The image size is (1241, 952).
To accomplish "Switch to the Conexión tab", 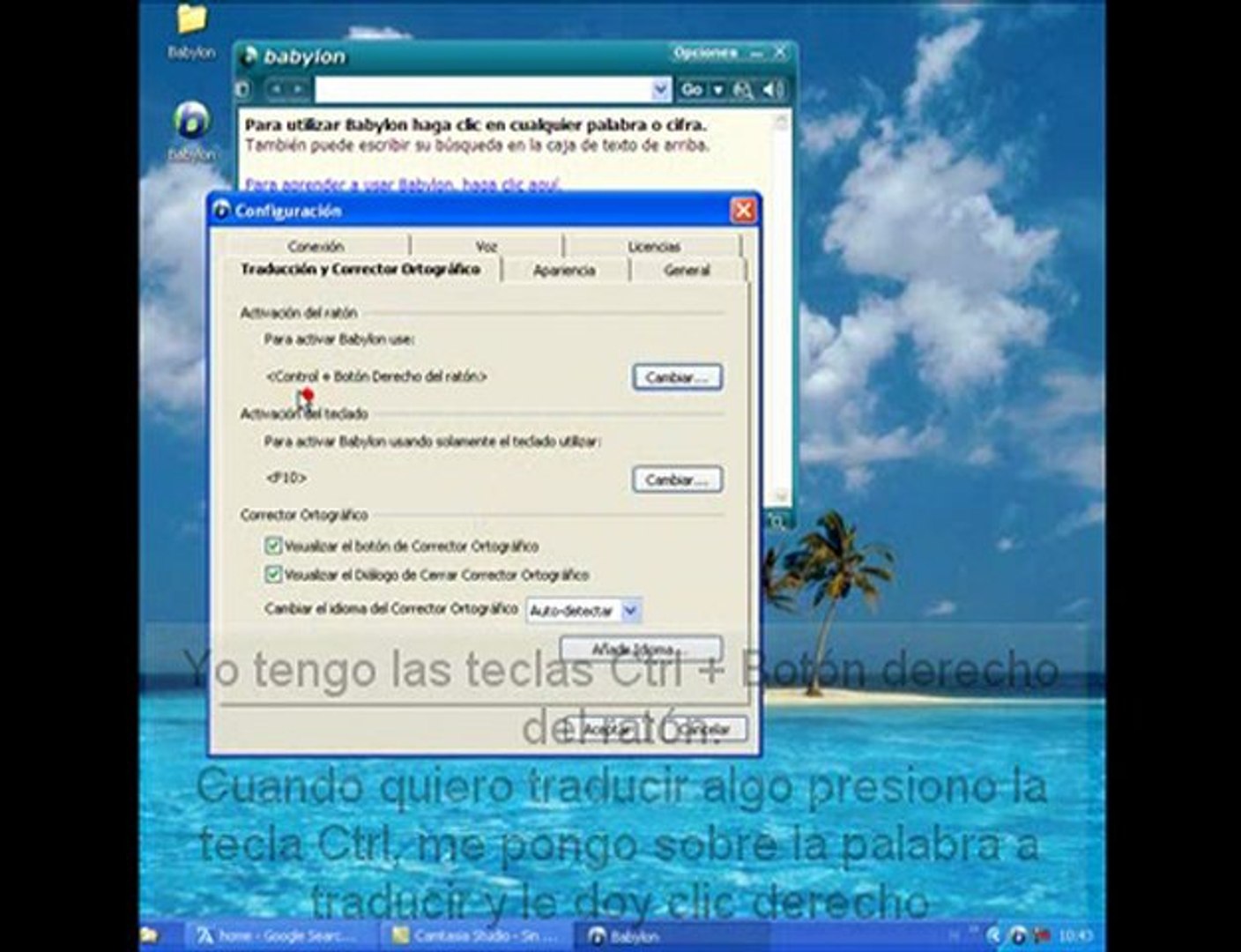I will tap(316, 246).
